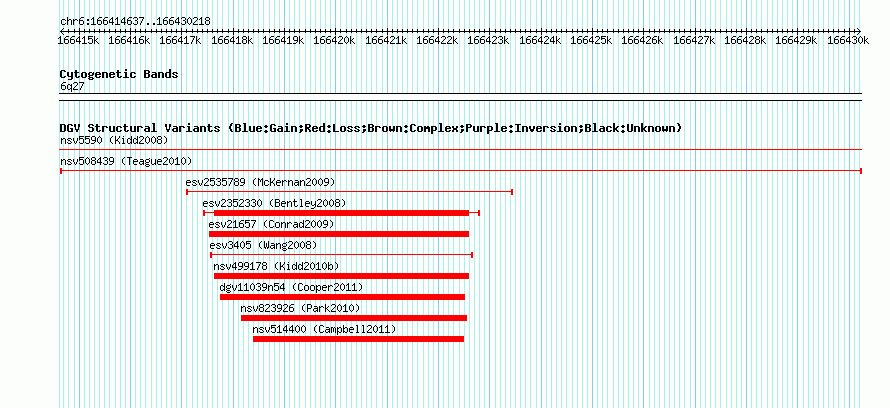
Task: Open the esv2535789 (McKernan2009) variant label
Action: coord(261,182)
